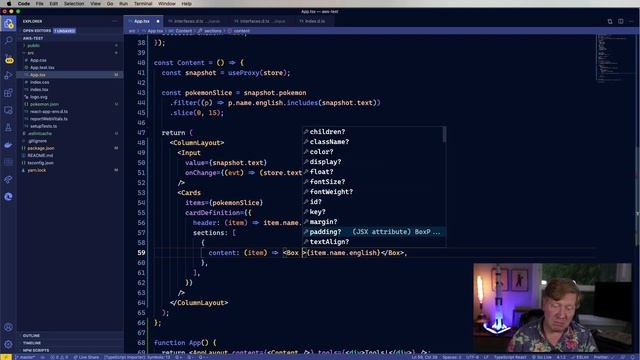Open the Help menu
Image resolution: width=640 pixels, height=360 pixels.
click(187, 3)
